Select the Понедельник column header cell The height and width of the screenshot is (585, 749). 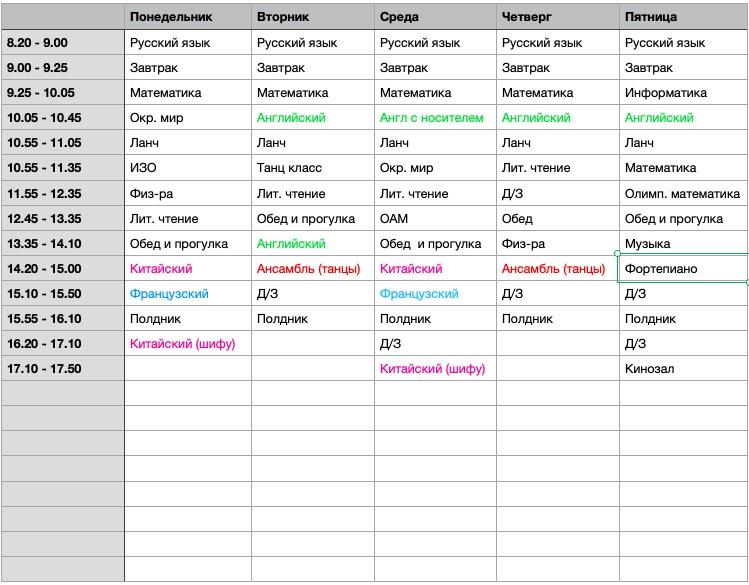(187, 17)
